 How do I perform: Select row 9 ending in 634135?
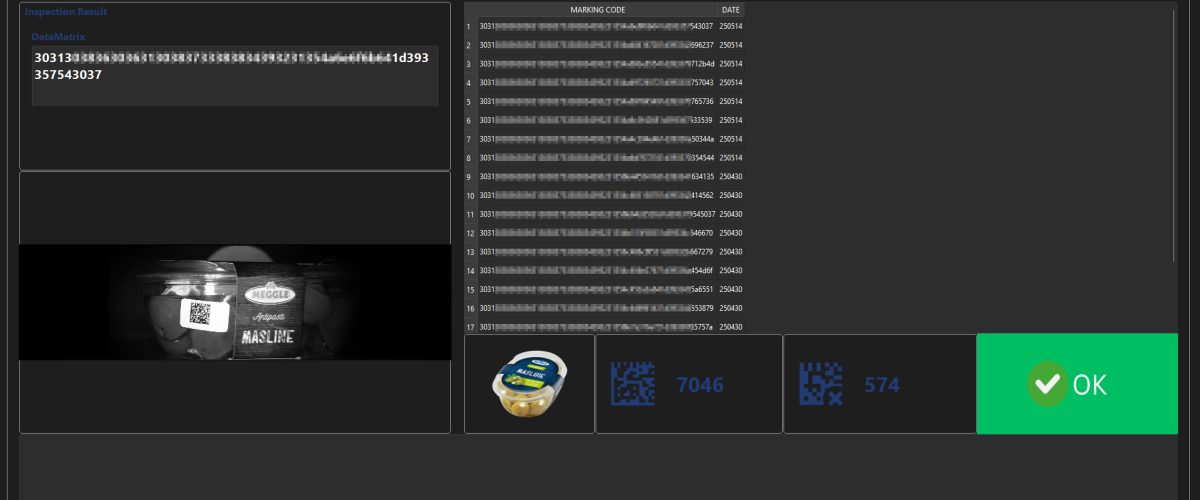596,177
